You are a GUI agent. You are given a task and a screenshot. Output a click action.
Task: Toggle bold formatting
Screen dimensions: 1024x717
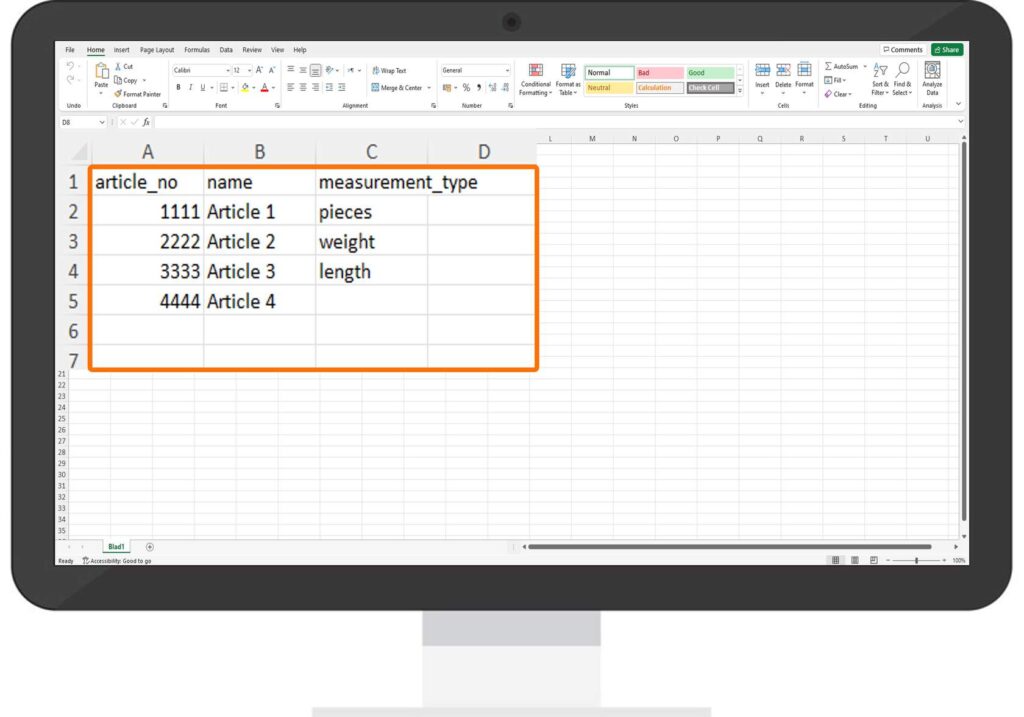tap(178, 87)
